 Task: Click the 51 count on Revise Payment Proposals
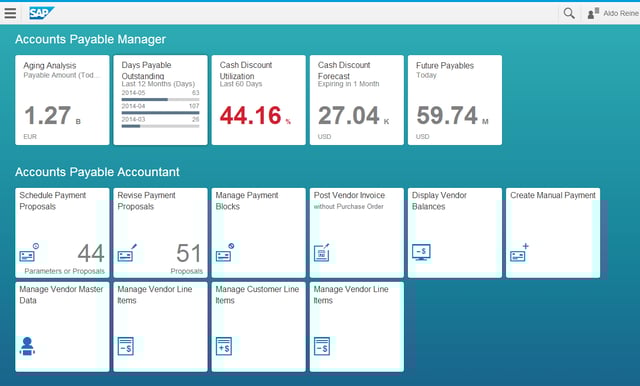189,253
